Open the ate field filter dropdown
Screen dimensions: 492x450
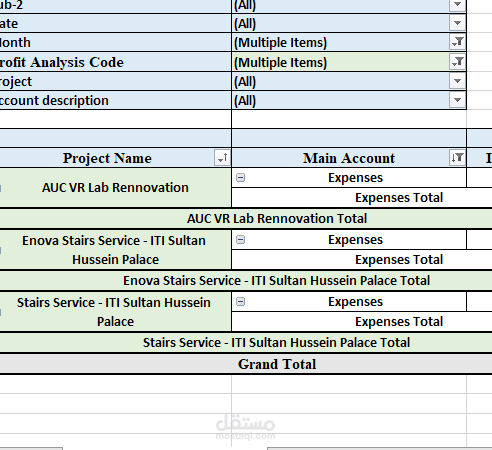pos(457,23)
